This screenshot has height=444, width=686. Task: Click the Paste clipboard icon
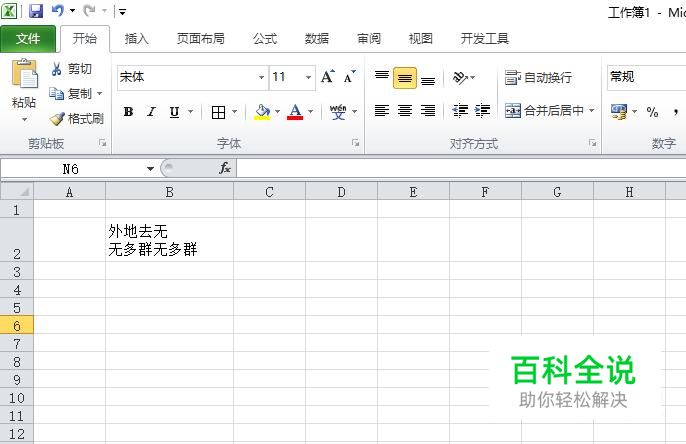click(x=24, y=73)
